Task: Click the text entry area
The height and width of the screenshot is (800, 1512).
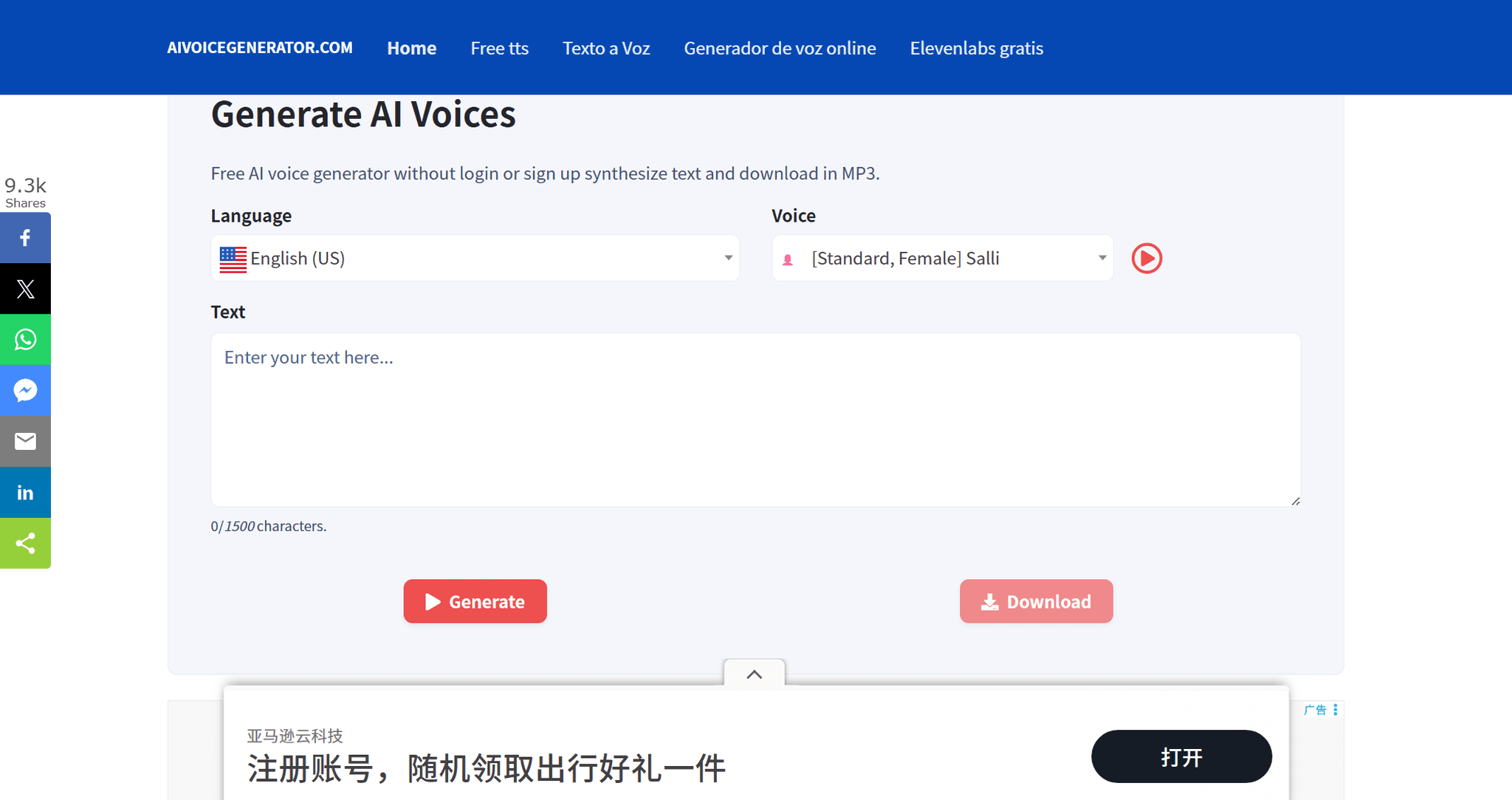Action: [x=755, y=419]
